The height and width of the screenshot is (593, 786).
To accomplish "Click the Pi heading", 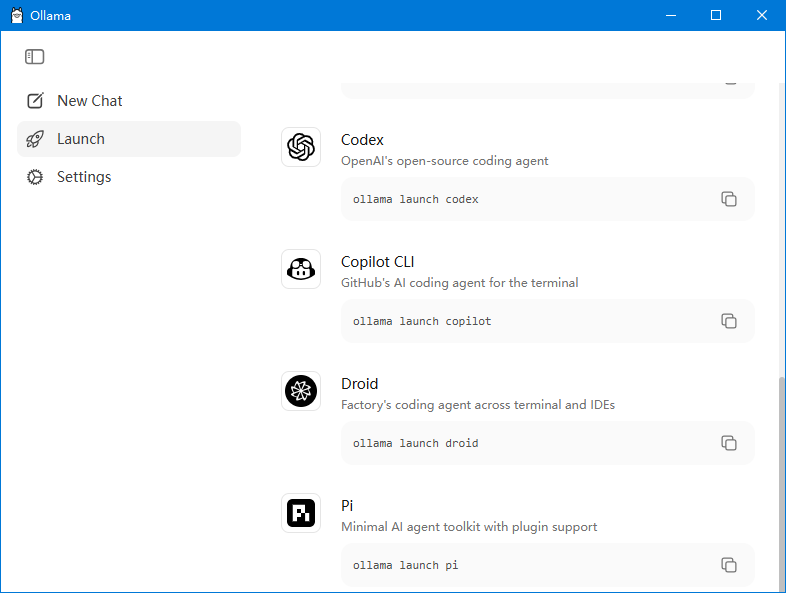I will tap(347, 506).
